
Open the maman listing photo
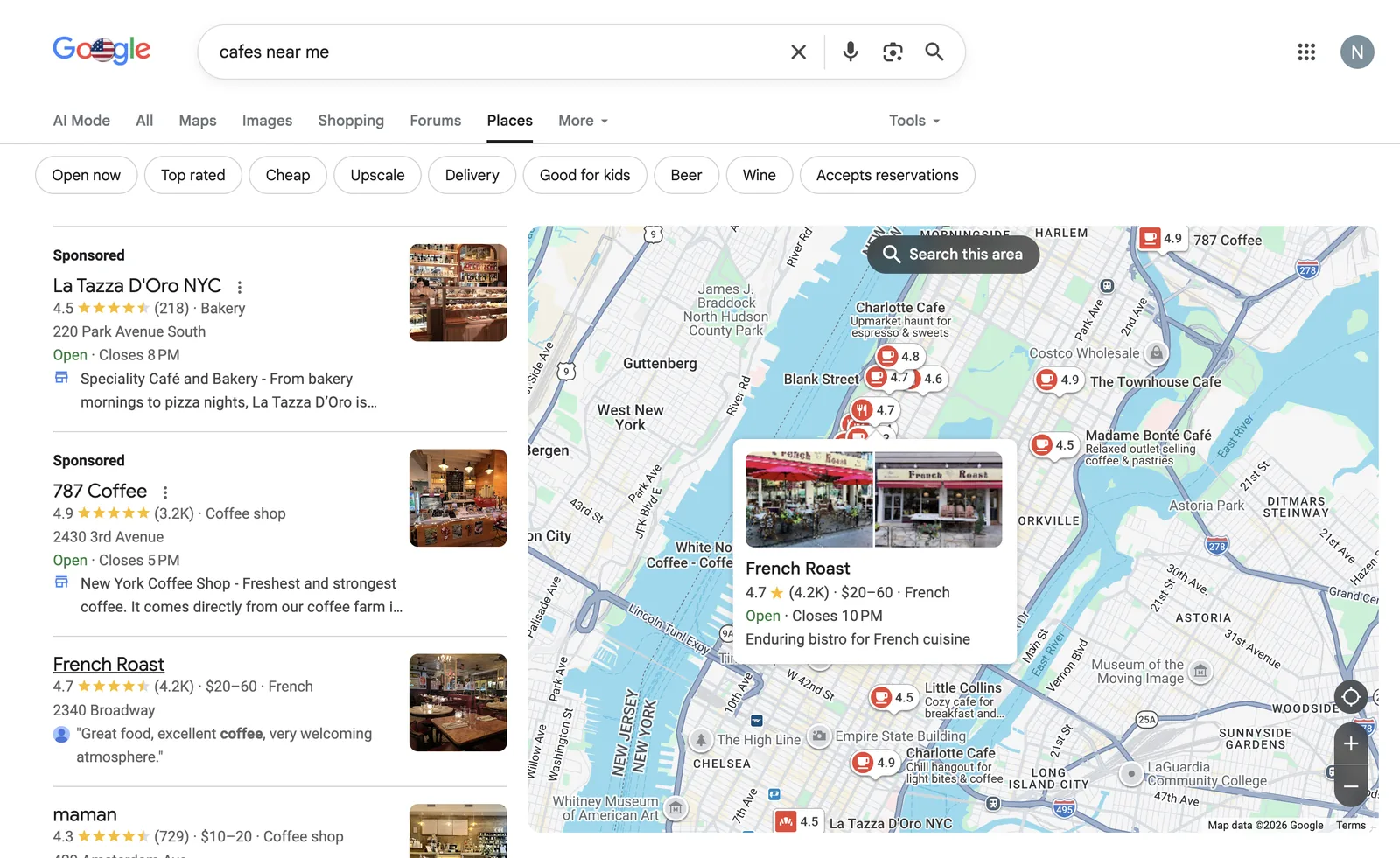[458, 831]
